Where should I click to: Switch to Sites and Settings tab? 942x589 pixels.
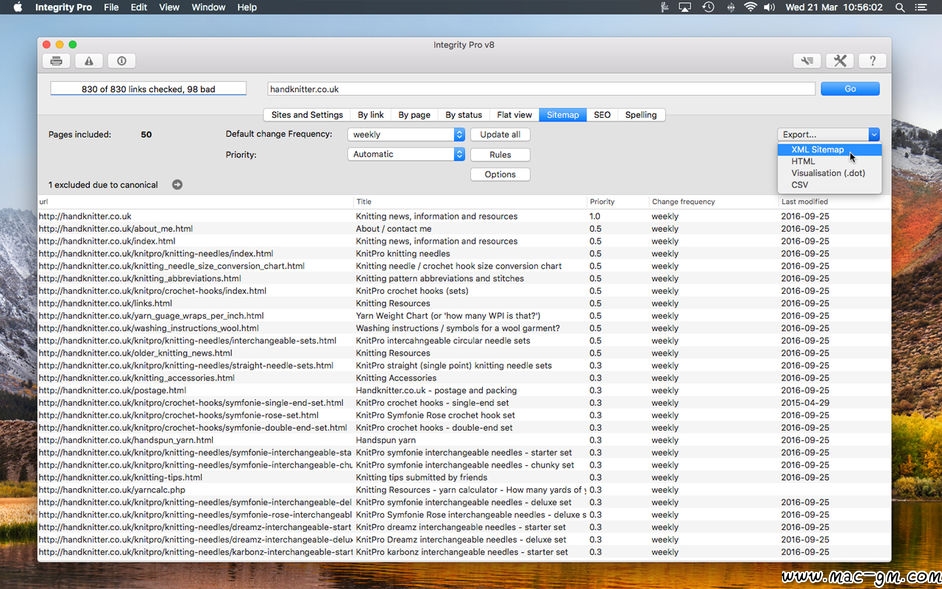[307, 115]
